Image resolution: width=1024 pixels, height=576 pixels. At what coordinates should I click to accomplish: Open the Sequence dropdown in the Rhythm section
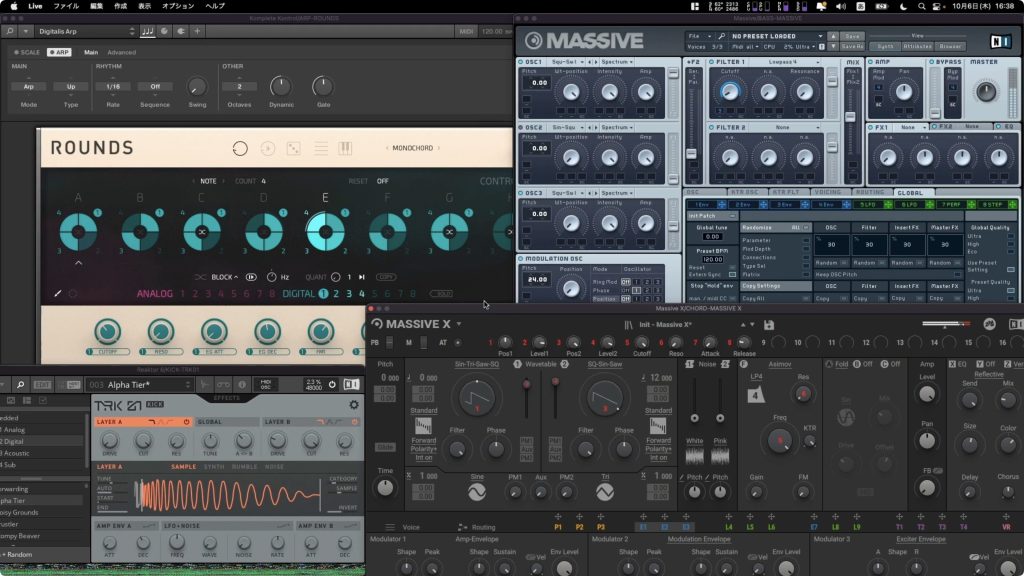pyautogui.click(x=153, y=86)
